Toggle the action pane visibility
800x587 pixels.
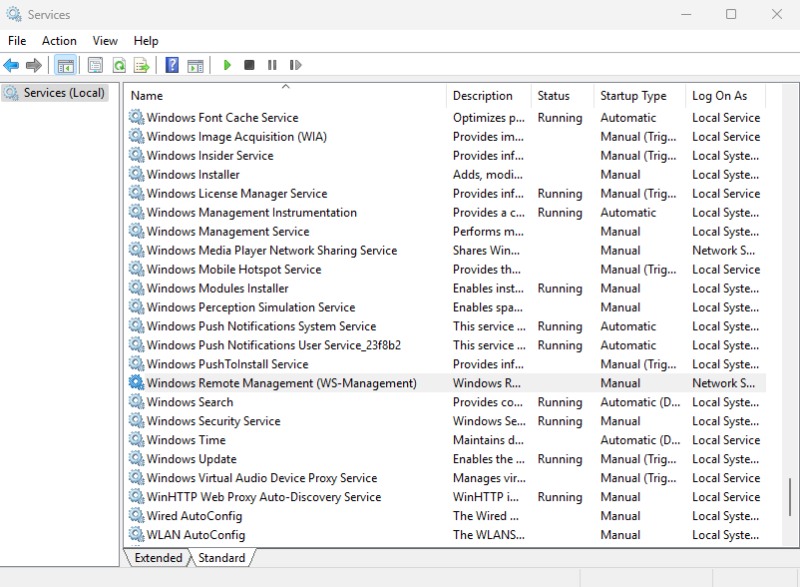196,65
